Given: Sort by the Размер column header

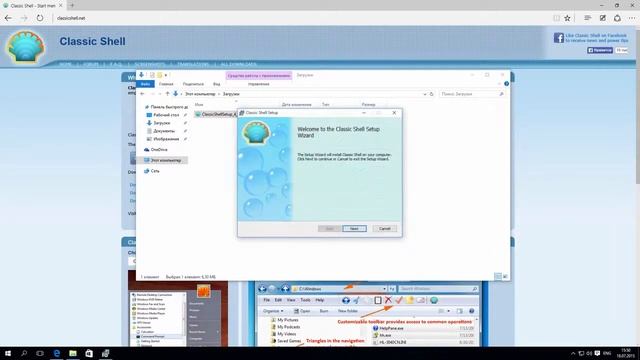Looking at the screenshot, I should click(x=368, y=105).
